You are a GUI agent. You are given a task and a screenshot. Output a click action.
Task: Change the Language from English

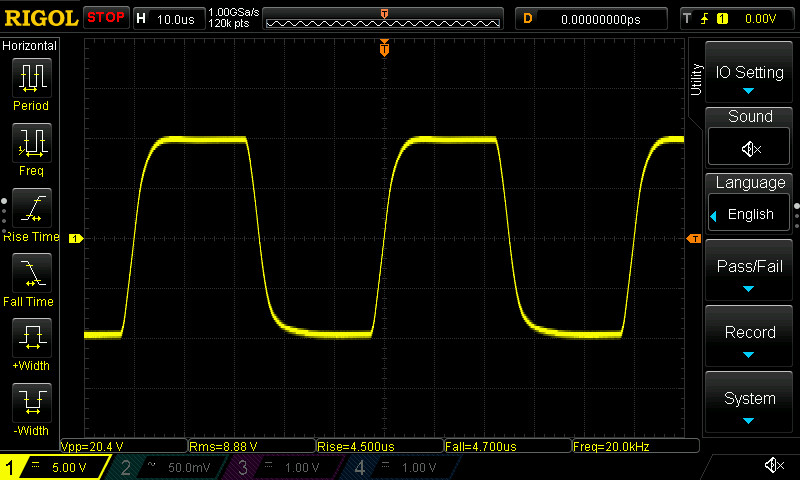click(749, 214)
